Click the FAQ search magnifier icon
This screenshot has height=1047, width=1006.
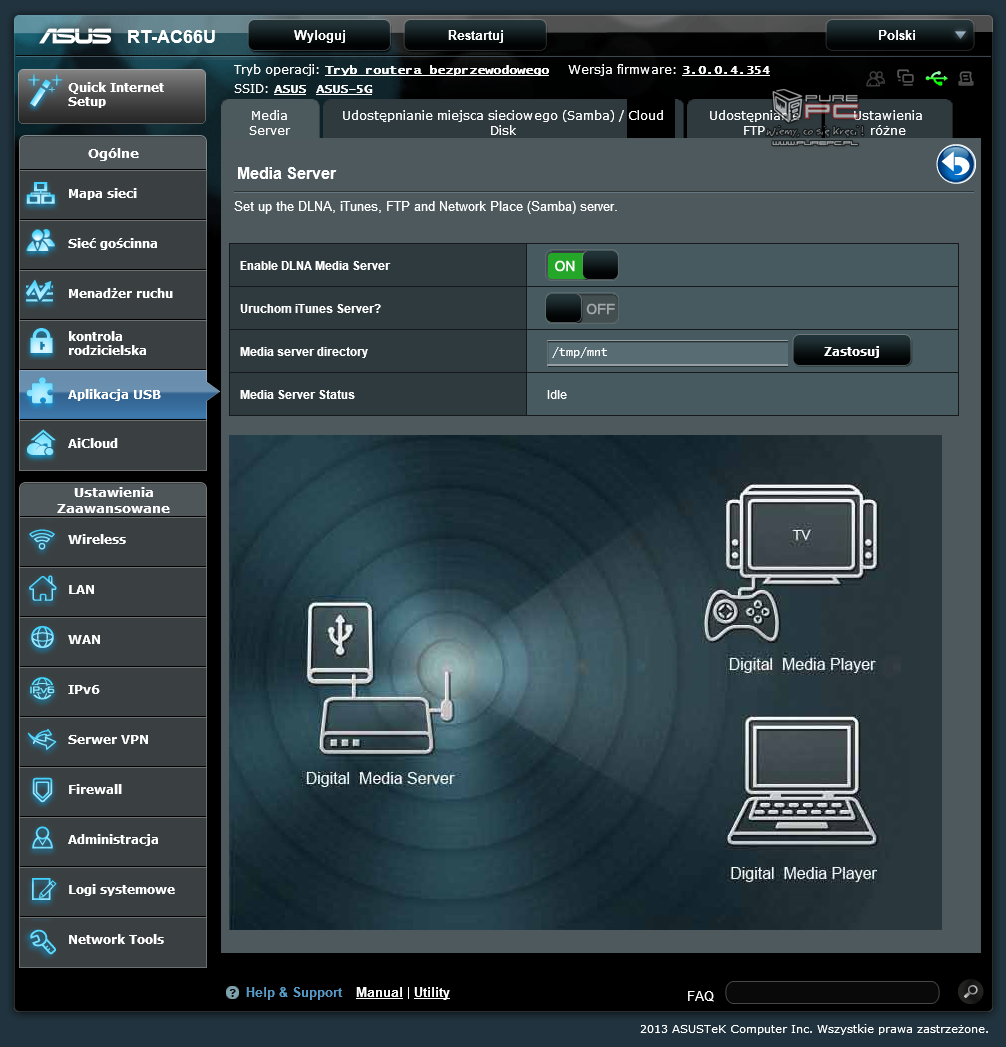(x=971, y=992)
